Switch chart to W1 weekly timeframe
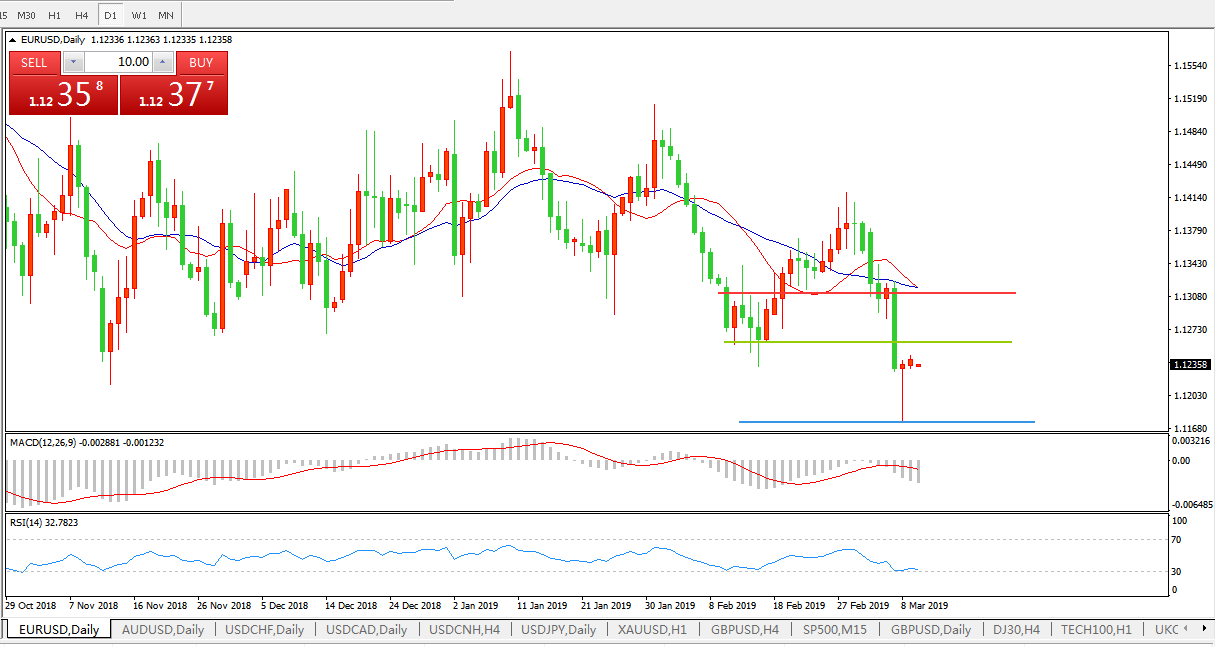This screenshot has width=1215, height=647. (139, 15)
